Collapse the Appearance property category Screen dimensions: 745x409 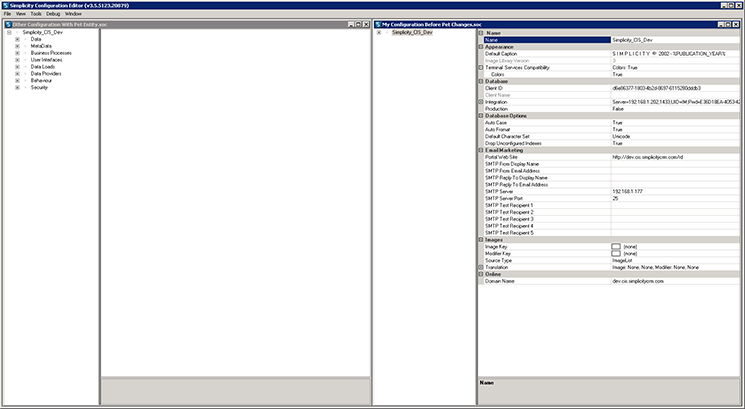[x=481, y=47]
